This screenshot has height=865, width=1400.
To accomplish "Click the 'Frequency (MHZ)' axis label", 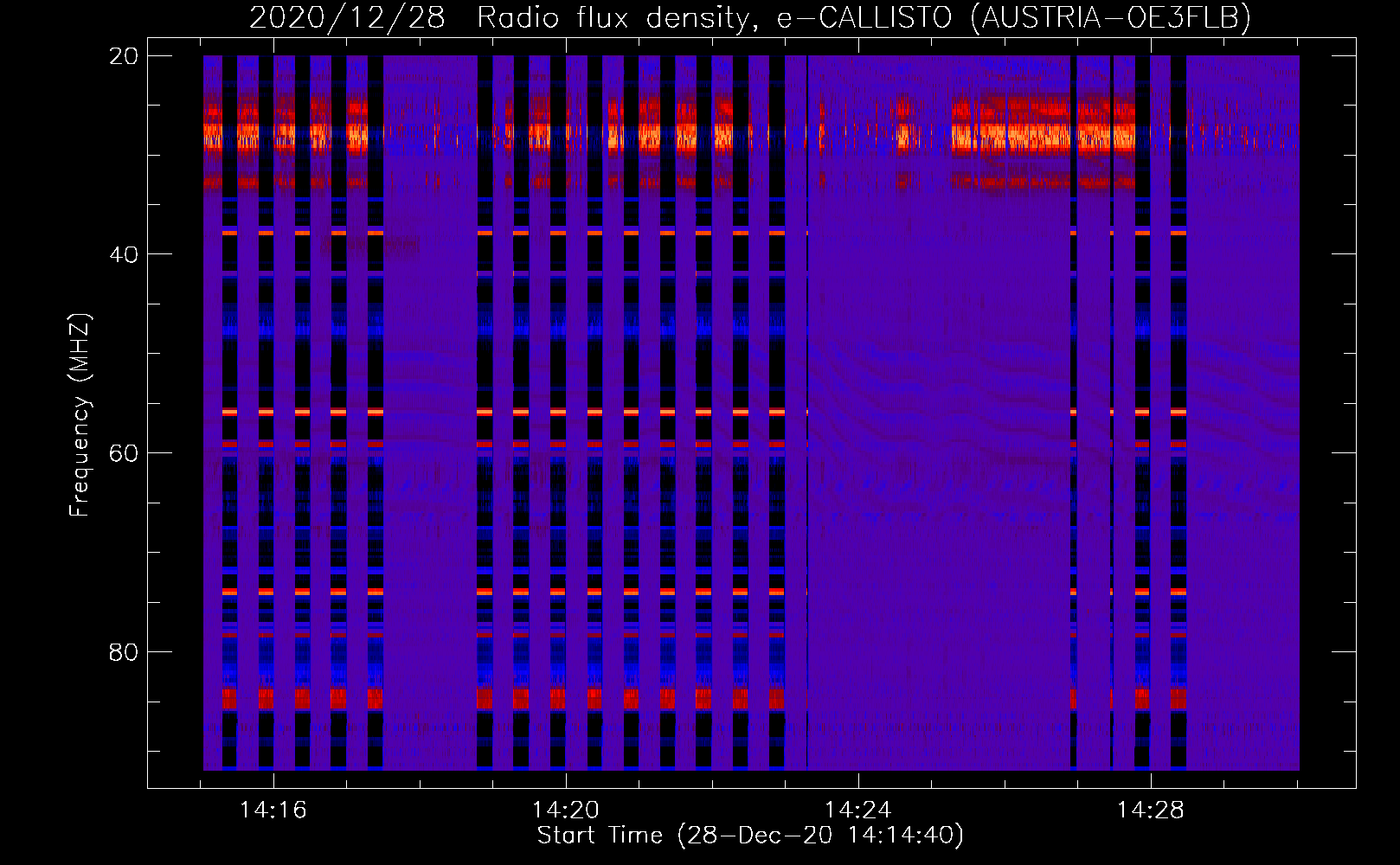I will (80, 415).
